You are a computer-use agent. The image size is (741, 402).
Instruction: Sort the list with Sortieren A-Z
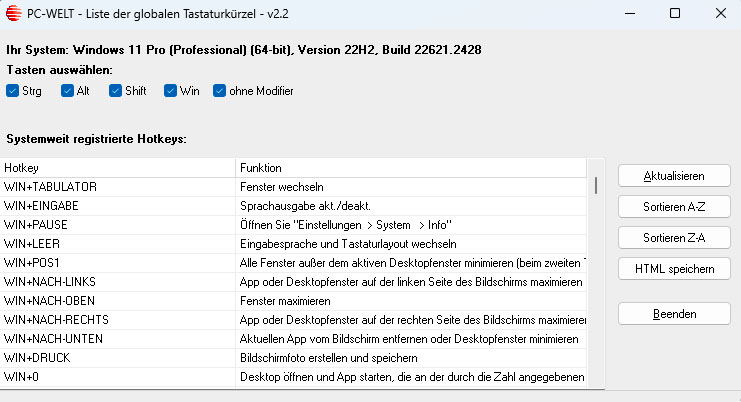click(674, 207)
